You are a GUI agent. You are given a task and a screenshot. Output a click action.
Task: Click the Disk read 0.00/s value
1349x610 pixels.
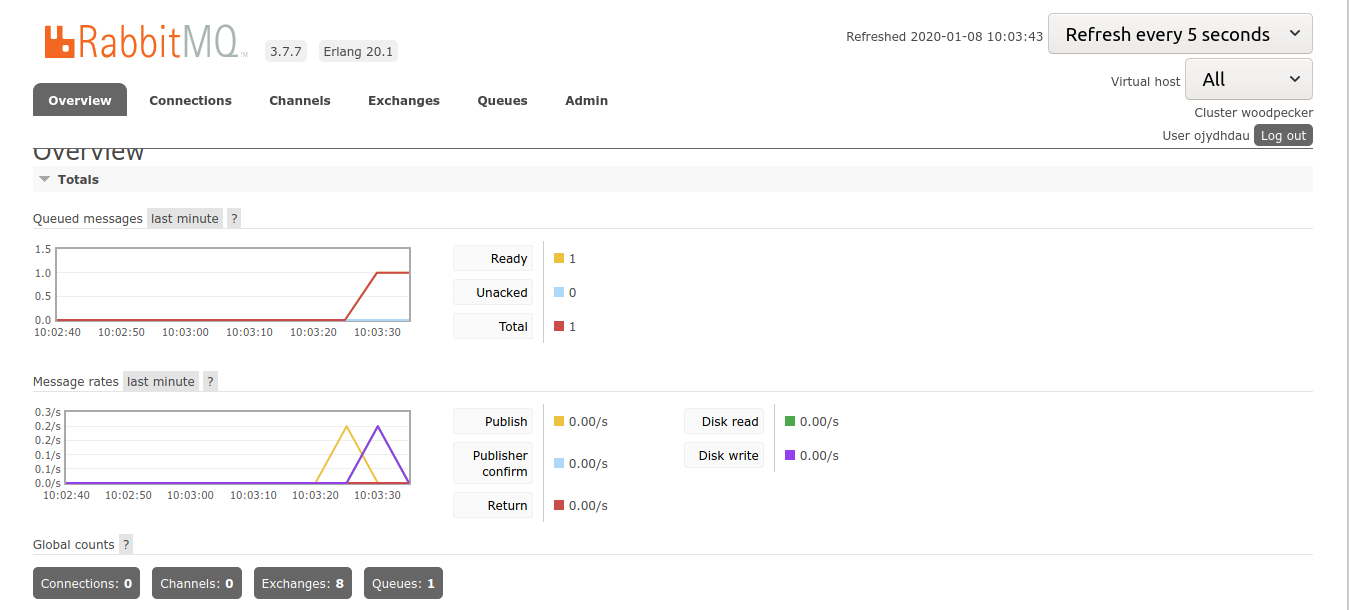[819, 421]
